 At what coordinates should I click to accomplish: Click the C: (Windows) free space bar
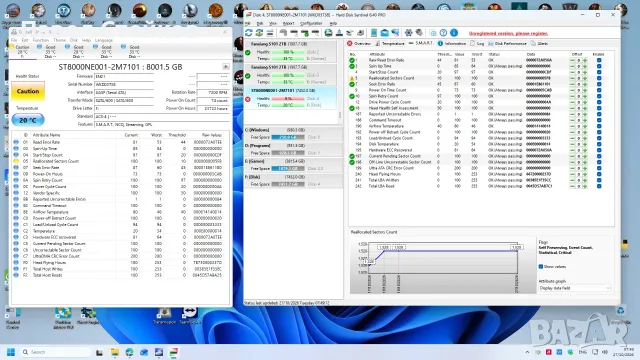[288, 137]
